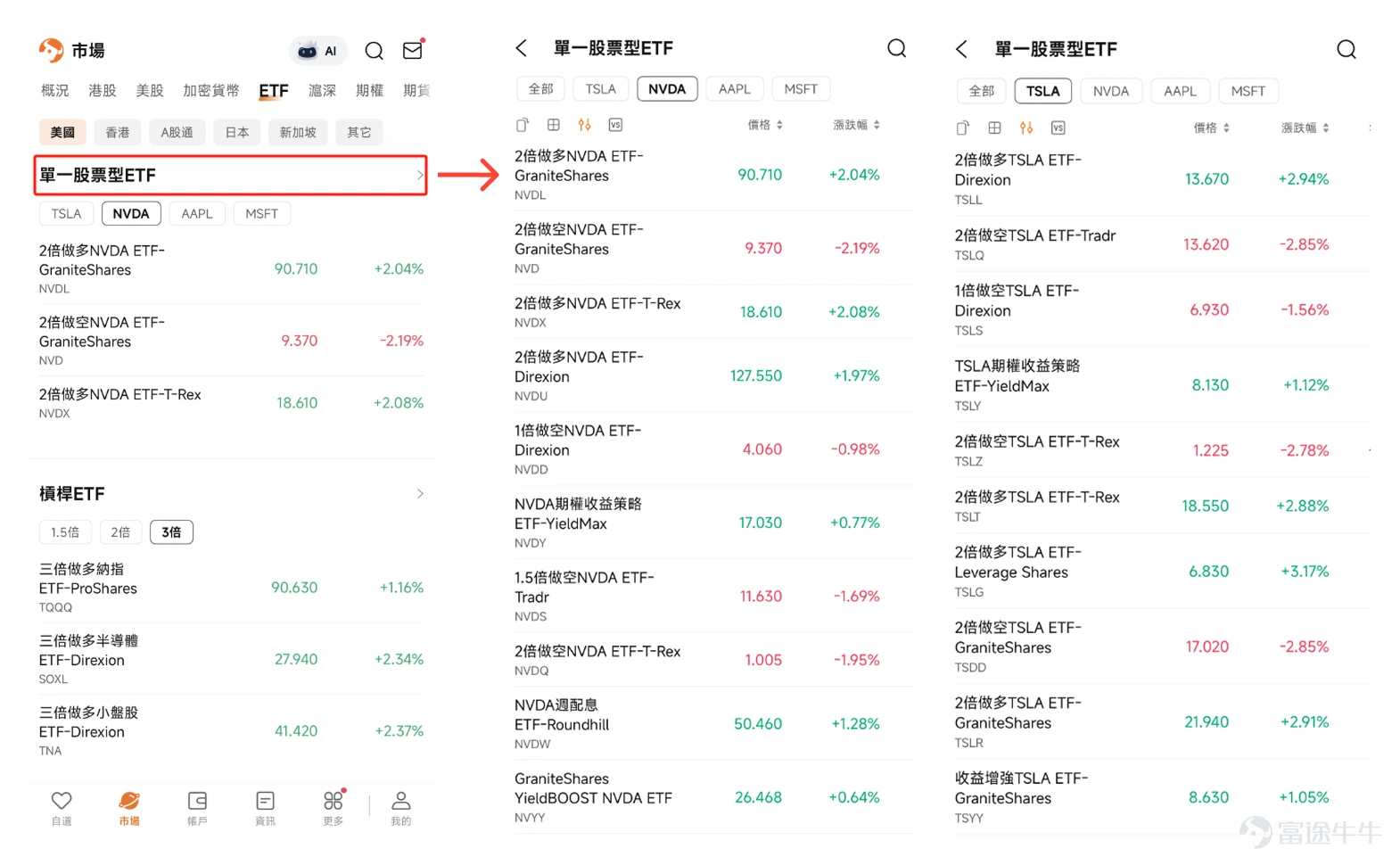Switch to the 概況 tab
The width and height of the screenshot is (1400, 865).
pos(54,90)
